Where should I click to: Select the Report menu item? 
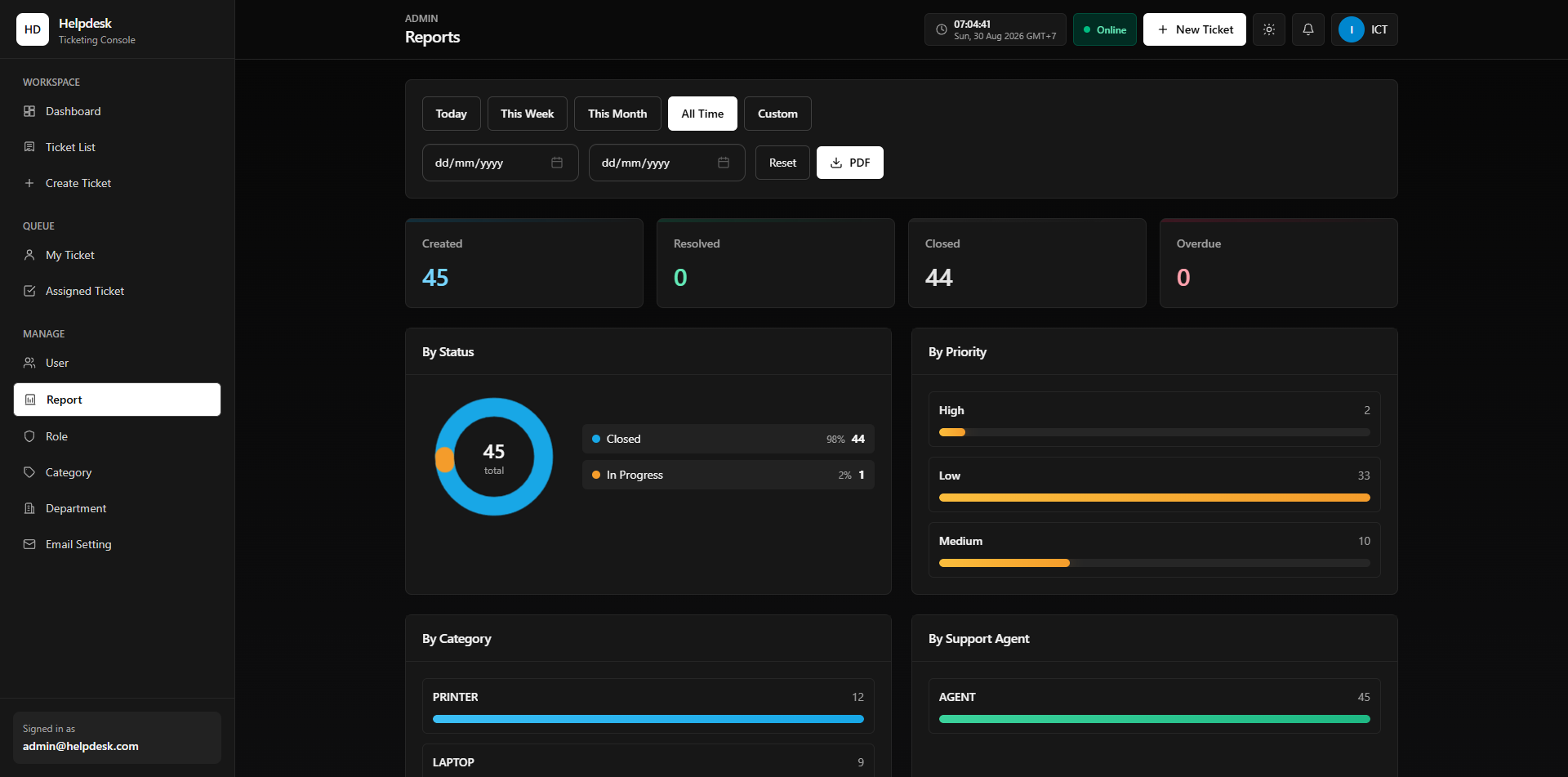(x=117, y=400)
